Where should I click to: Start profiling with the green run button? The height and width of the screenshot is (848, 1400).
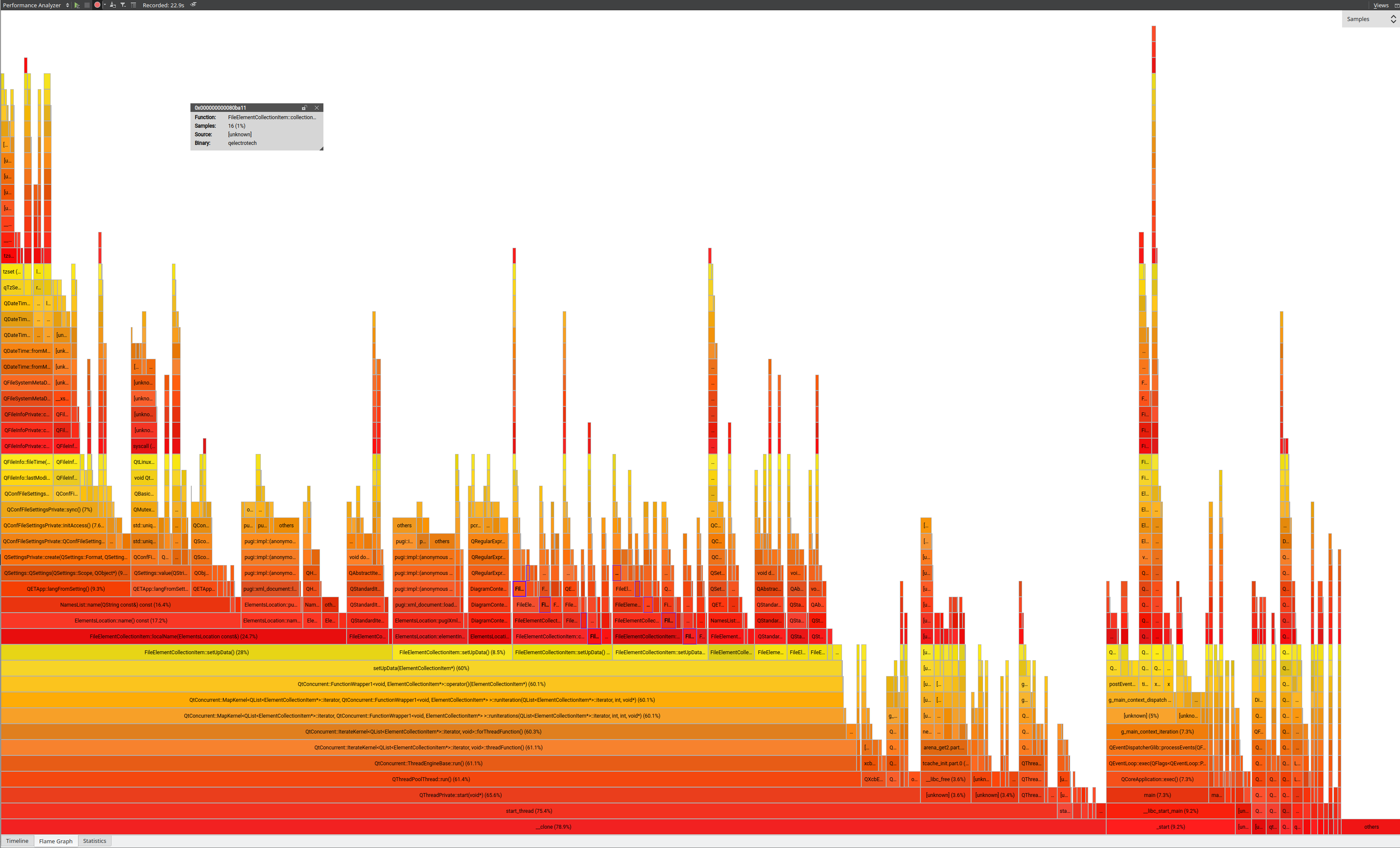77,5
